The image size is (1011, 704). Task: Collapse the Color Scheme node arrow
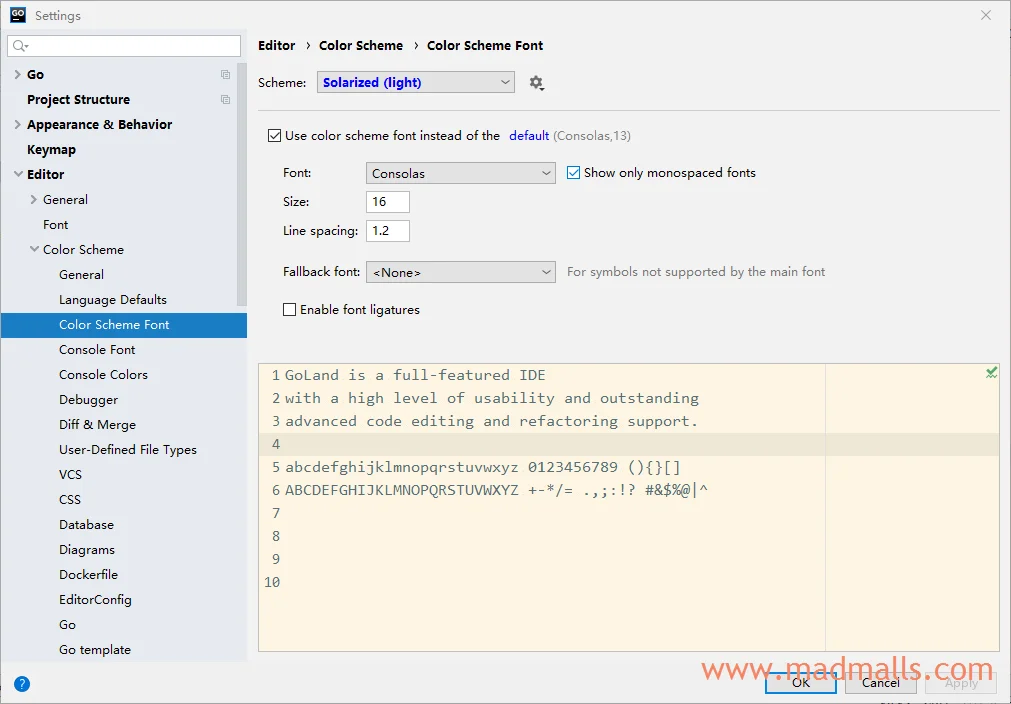(x=34, y=249)
